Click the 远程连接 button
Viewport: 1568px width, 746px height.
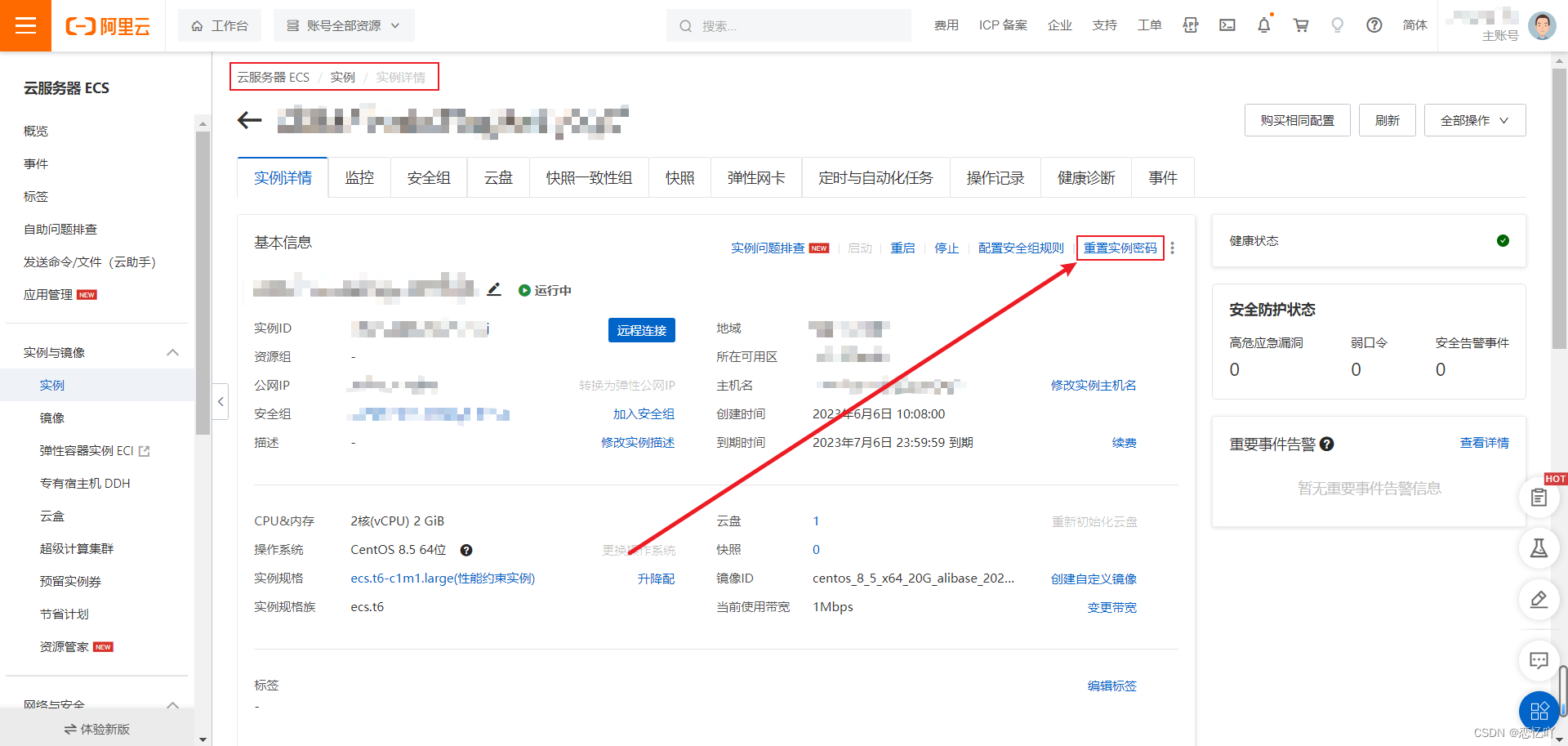(x=642, y=330)
